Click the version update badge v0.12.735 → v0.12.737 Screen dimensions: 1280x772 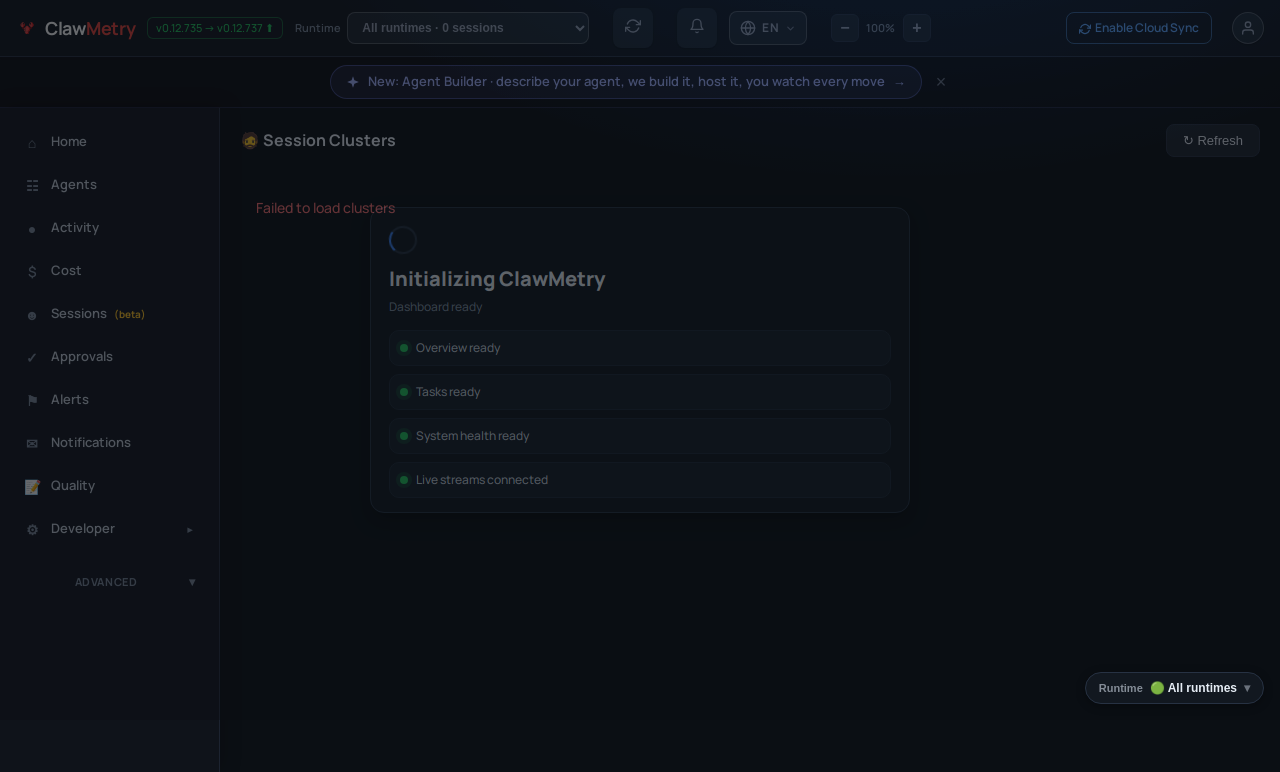click(x=215, y=28)
